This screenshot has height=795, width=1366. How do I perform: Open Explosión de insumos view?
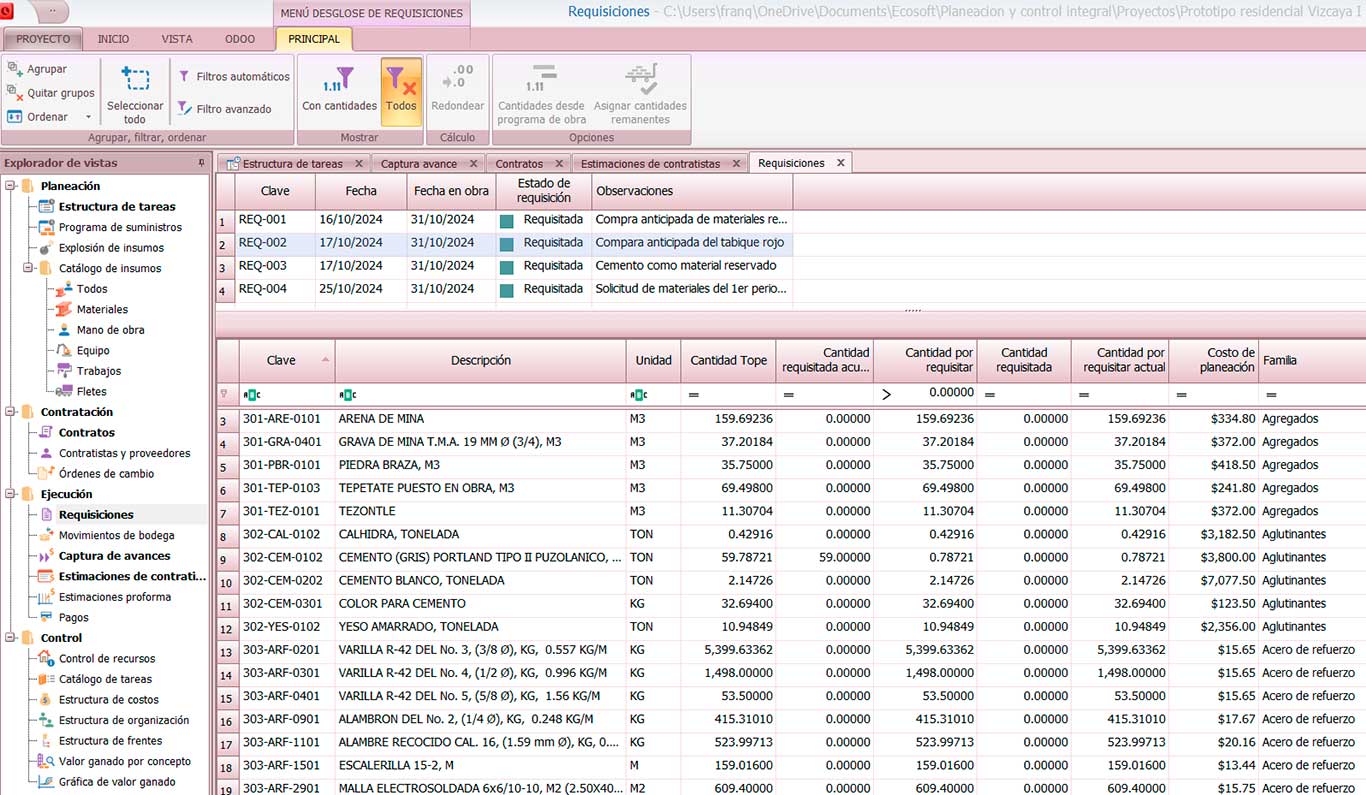111,248
